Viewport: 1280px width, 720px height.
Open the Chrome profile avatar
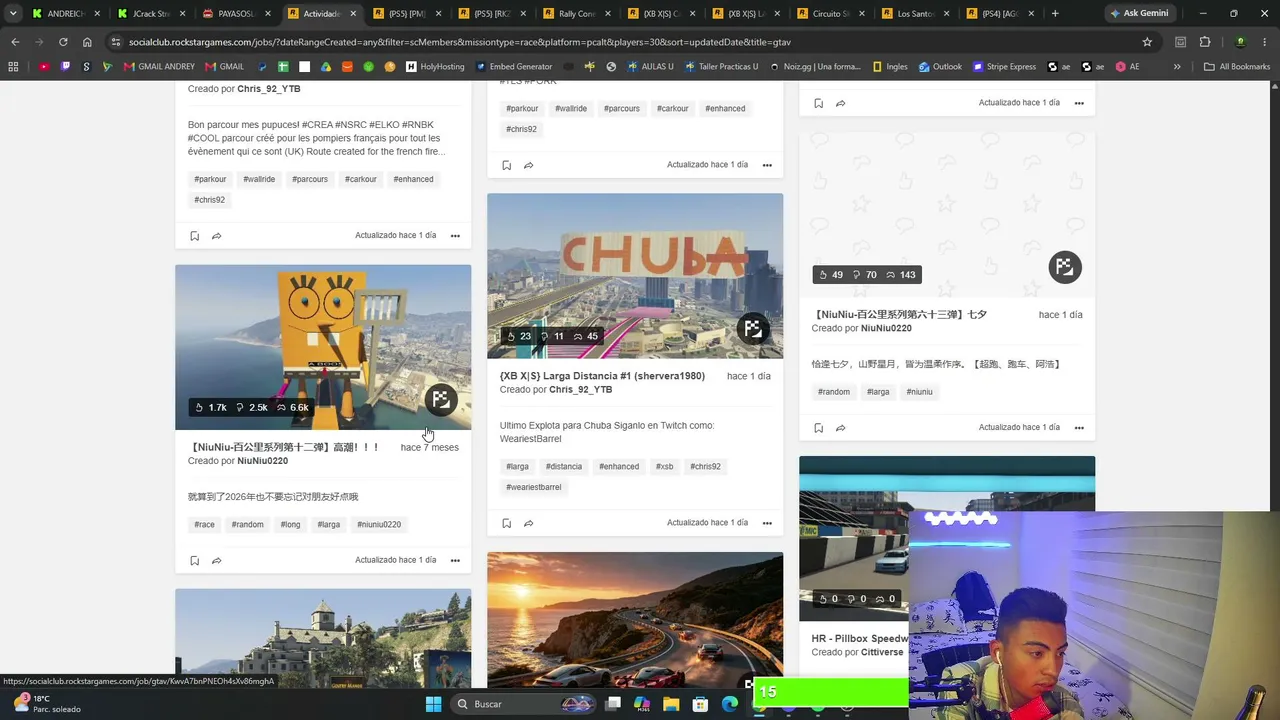[x=1240, y=42]
